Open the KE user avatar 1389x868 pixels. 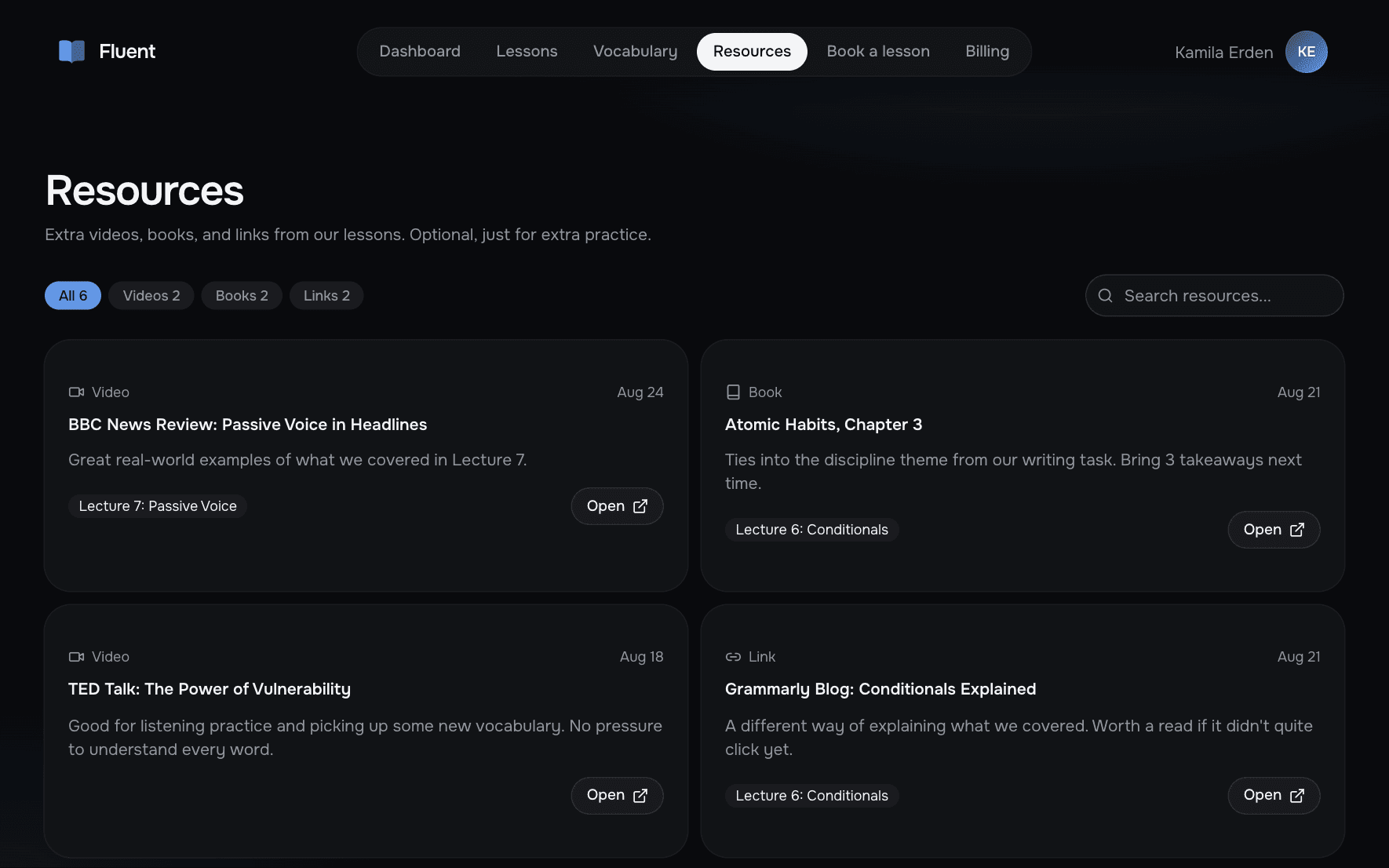point(1306,52)
